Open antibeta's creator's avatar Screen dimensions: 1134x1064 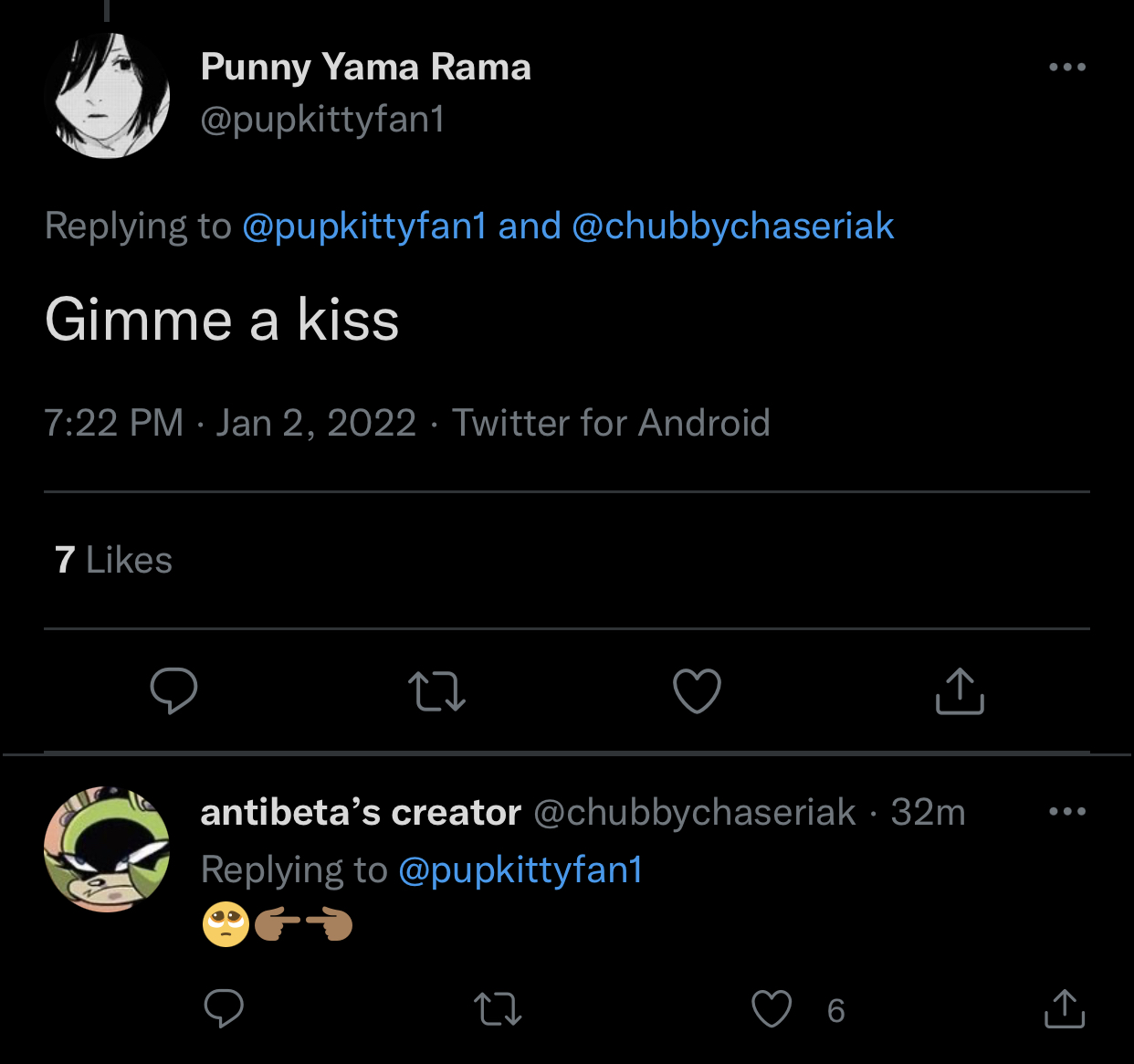[x=107, y=849]
